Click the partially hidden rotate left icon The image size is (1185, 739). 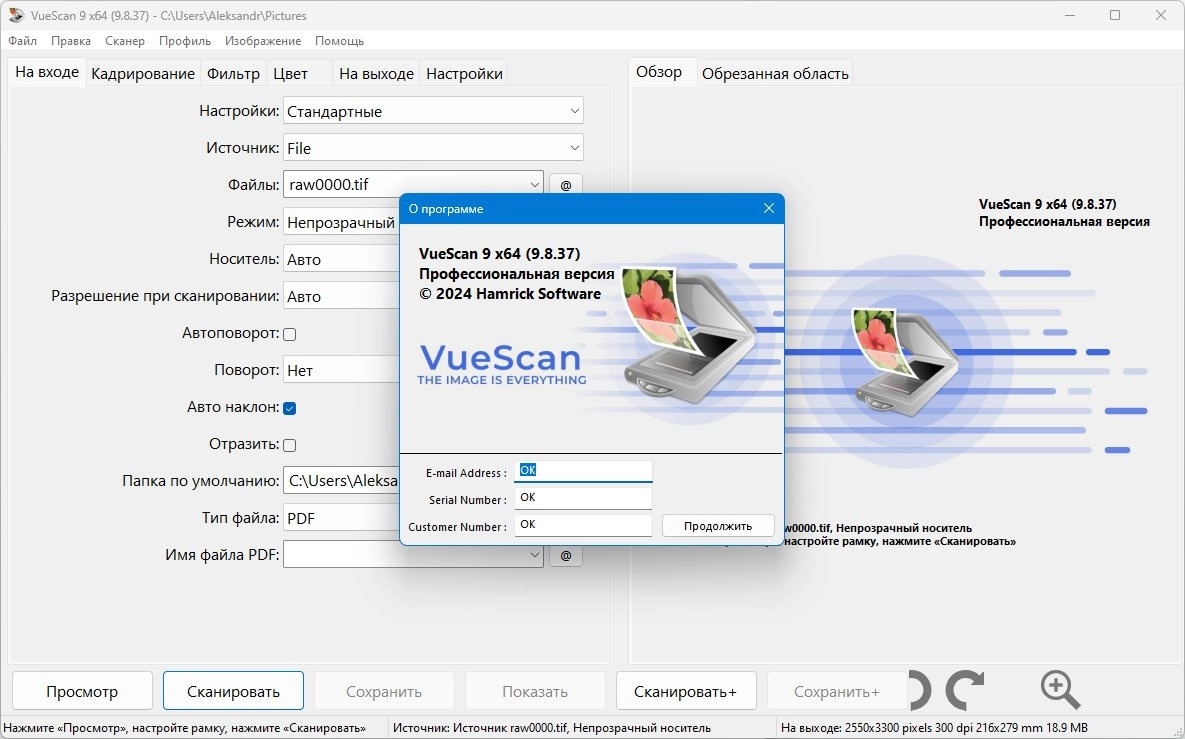(x=920, y=690)
